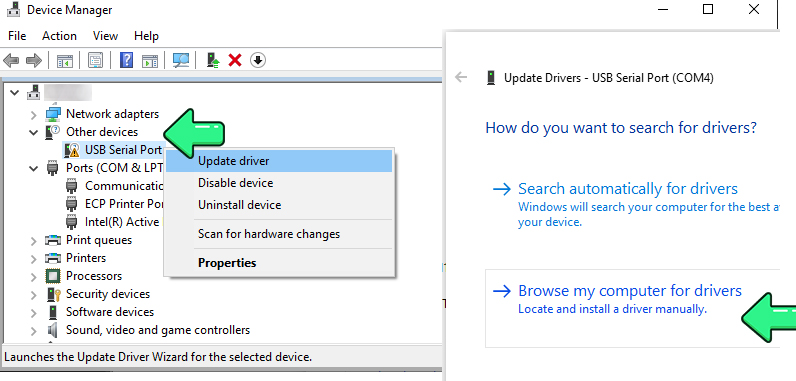Expand Sound, video and game controllers
Screen dimensions: 796x381
point(34,330)
